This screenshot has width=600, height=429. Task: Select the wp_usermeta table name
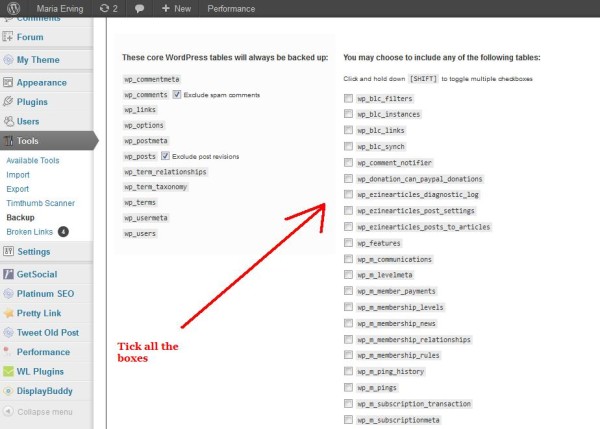(146, 218)
